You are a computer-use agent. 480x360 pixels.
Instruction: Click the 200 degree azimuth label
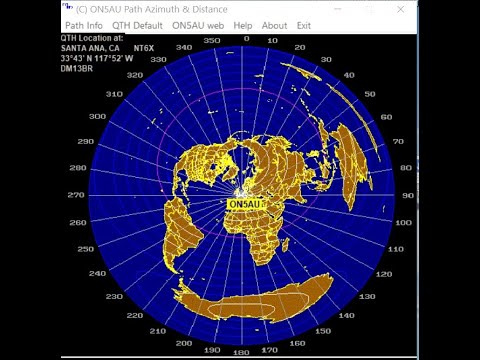[184, 343]
